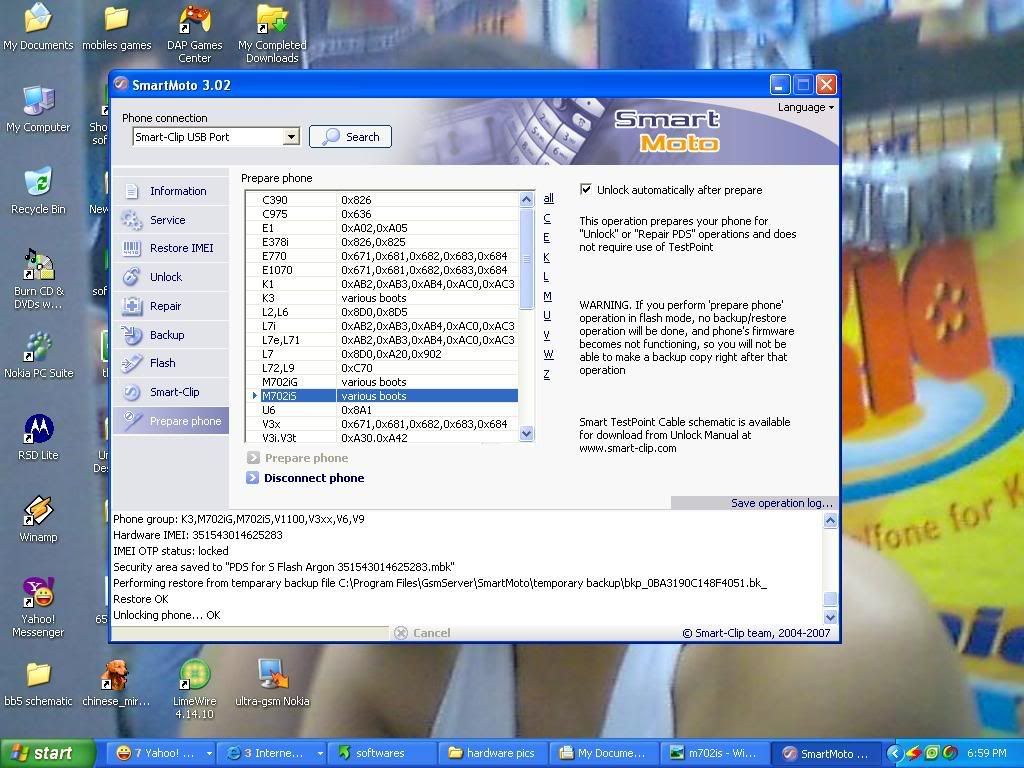Select the Prepare phone sidebar icon
This screenshot has width=1024, height=768.
[132, 421]
